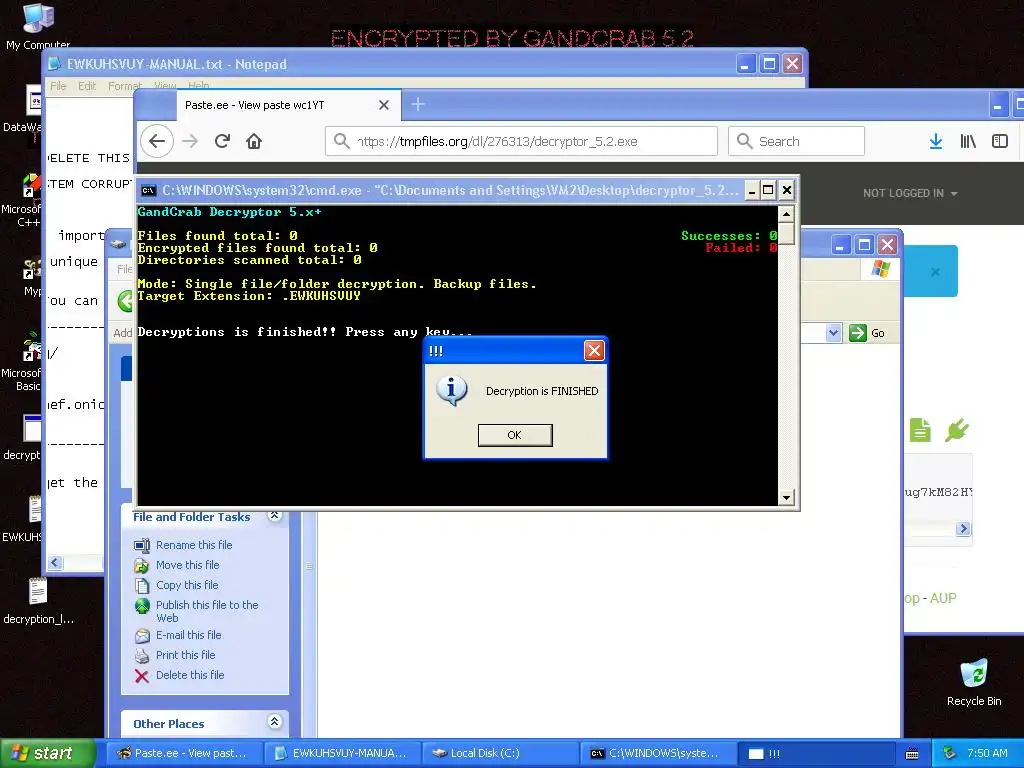1024x768 pixels.
Task: Open the Recycle Bin desktop icon
Action: pyautogui.click(x=974, y=682)
